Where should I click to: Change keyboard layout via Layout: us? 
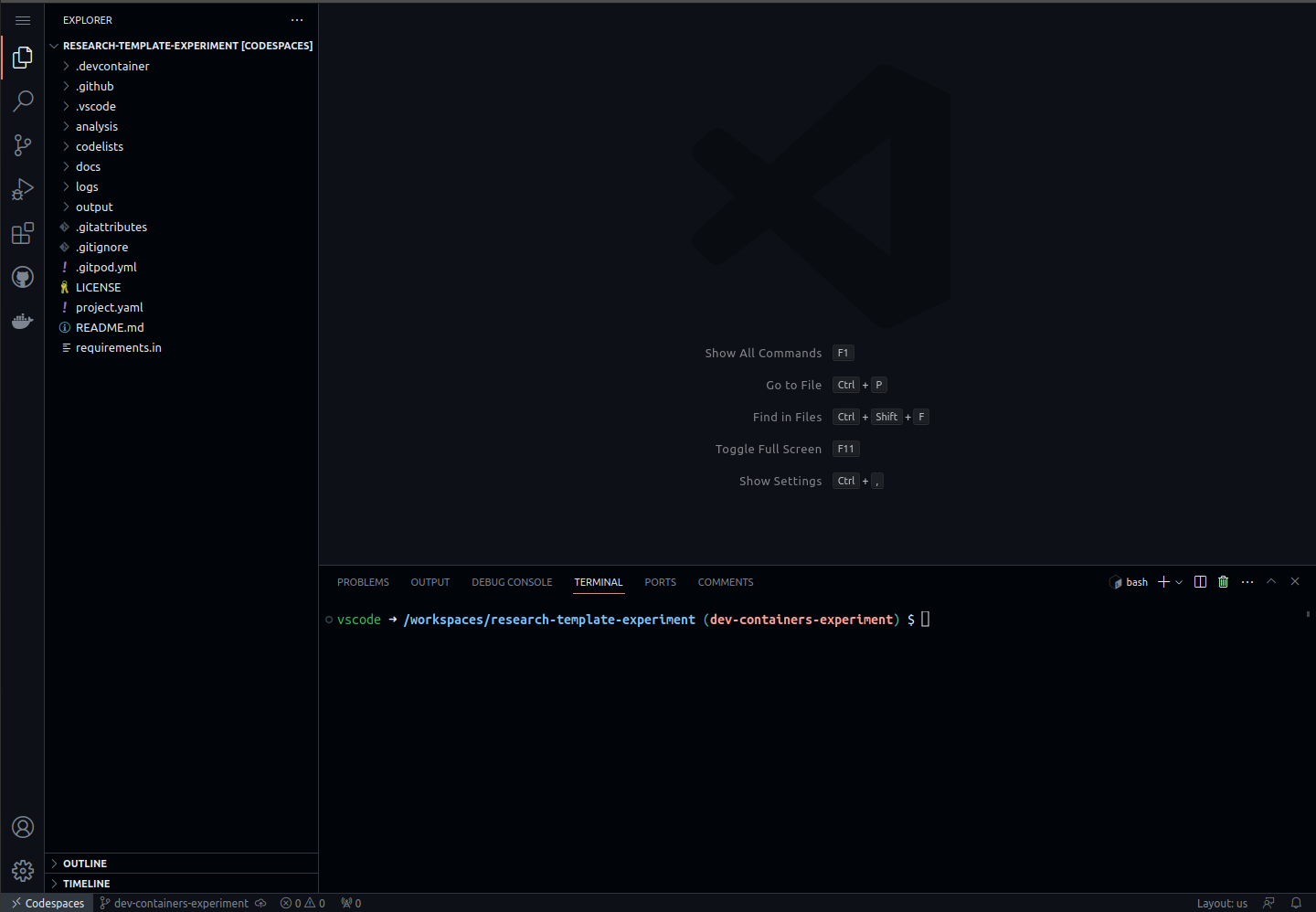pos(1222,903)
